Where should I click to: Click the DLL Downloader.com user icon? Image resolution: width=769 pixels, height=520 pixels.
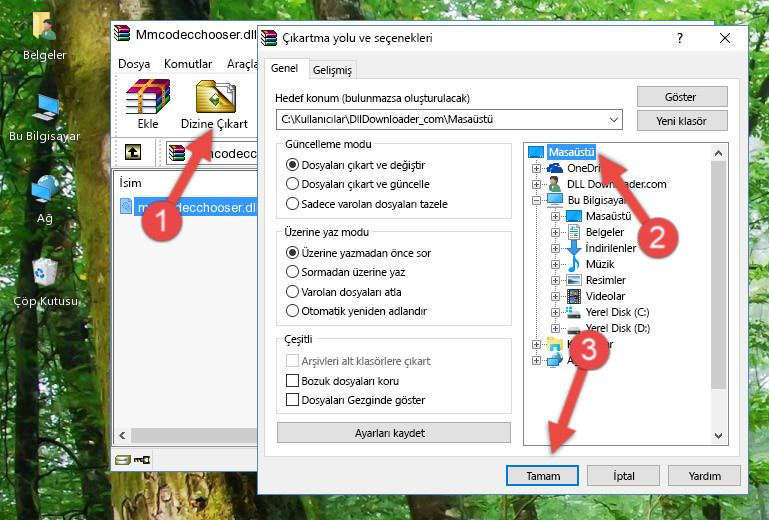coord(555,184)
